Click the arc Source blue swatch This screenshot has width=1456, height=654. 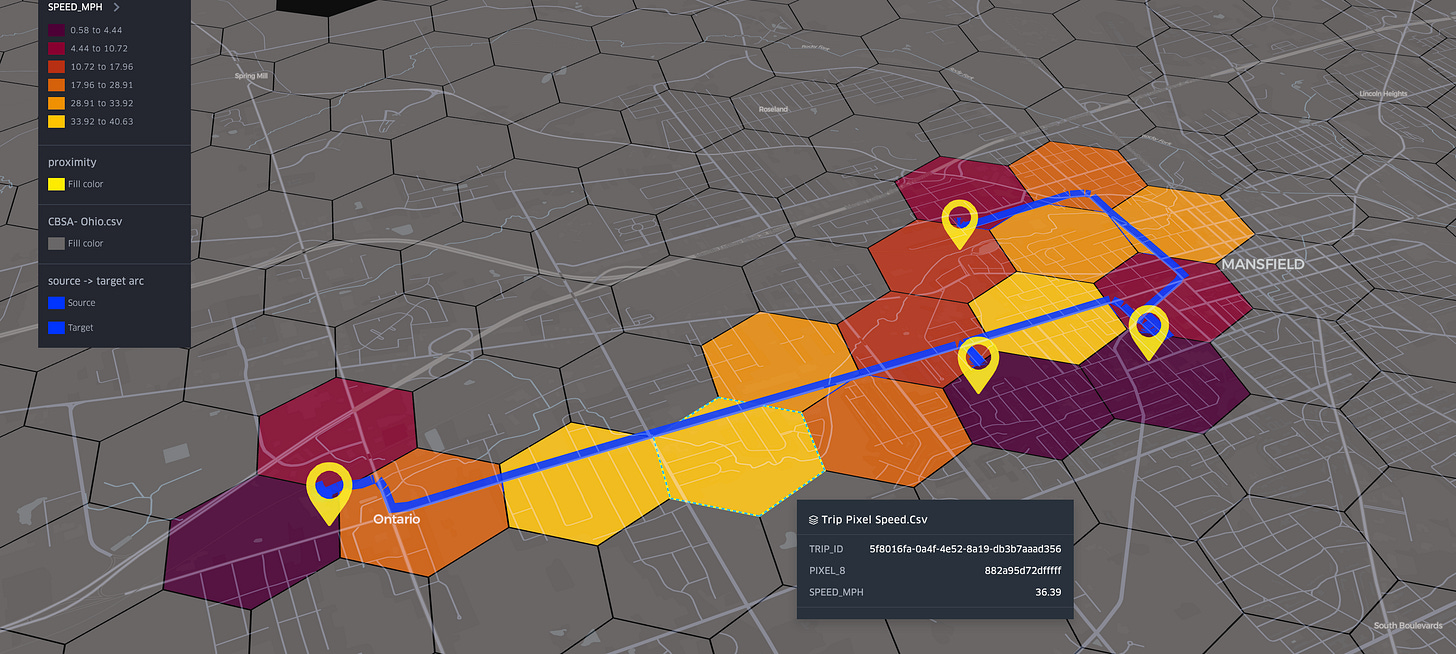[x=56, y=303]
